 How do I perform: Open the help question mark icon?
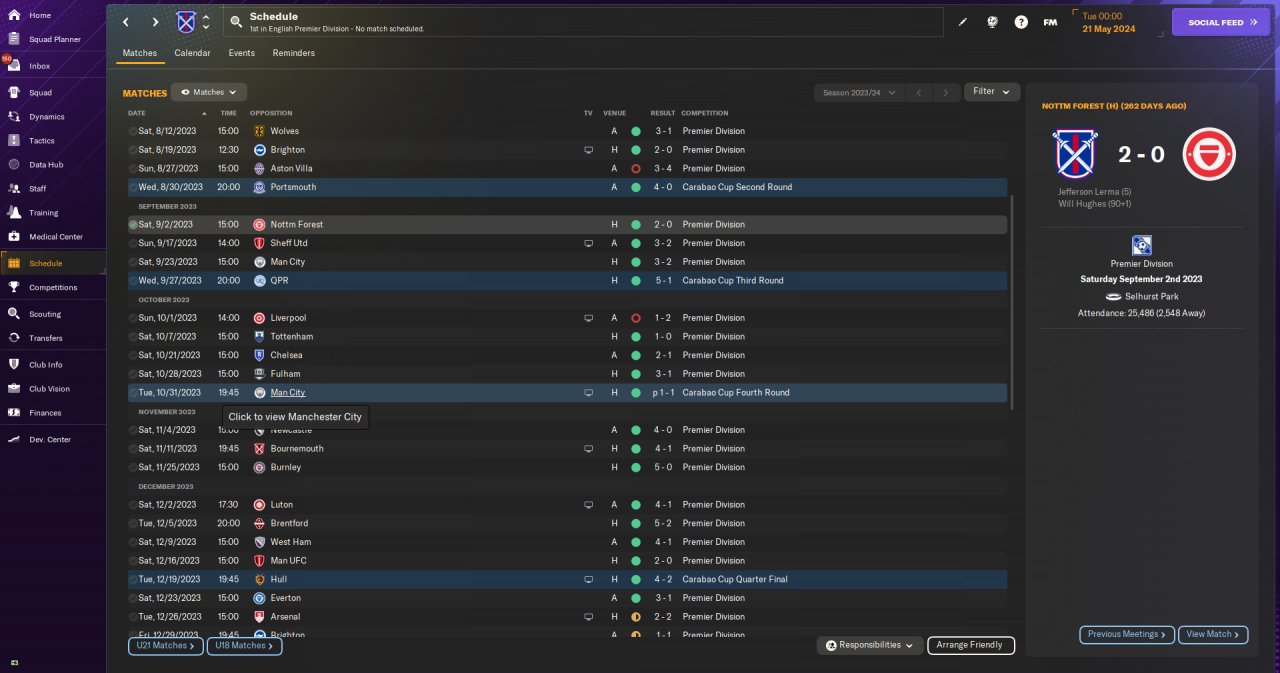point(1021,22)
